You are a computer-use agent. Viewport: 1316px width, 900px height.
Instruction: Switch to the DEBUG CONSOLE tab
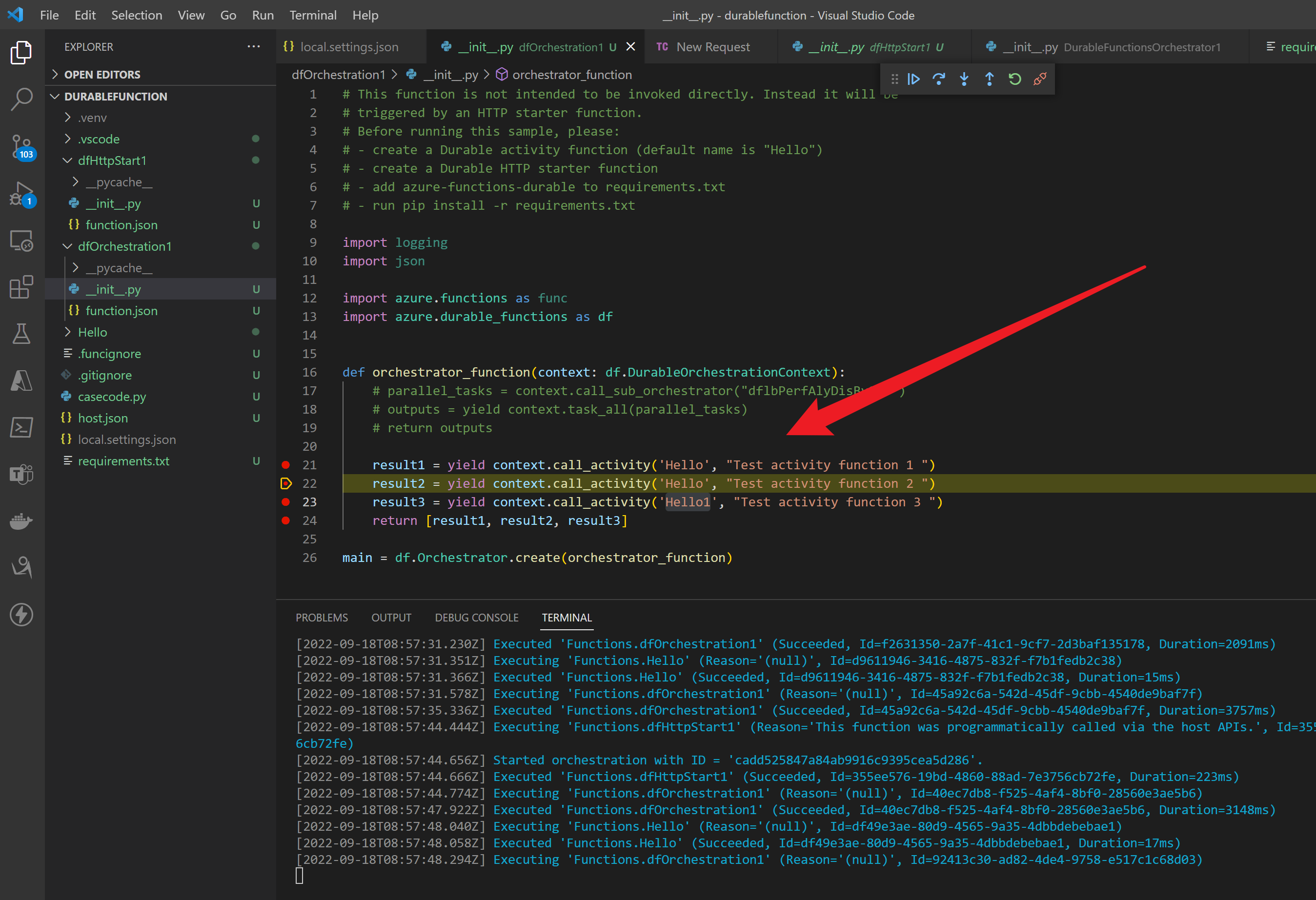[476, 618]
